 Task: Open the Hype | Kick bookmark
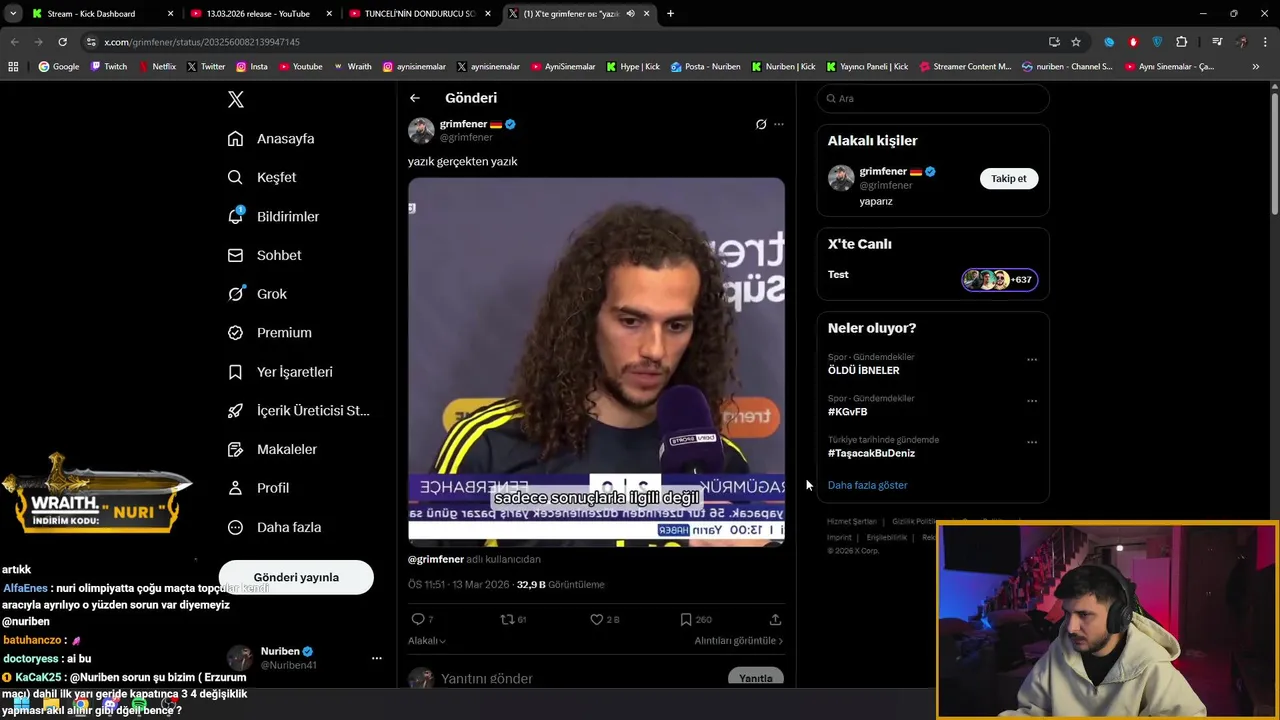(633, 66)
